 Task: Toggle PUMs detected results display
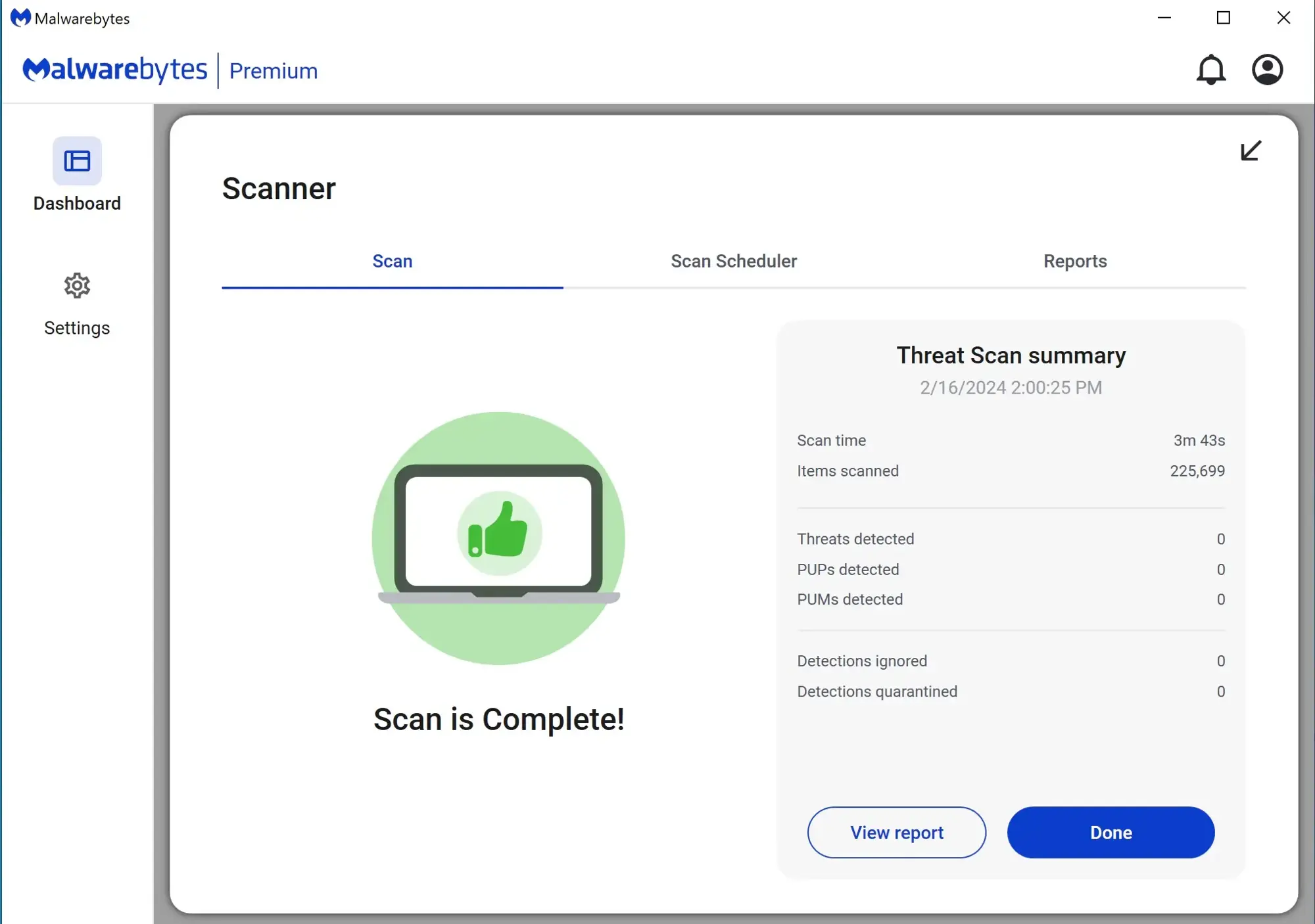[1010, 599]
